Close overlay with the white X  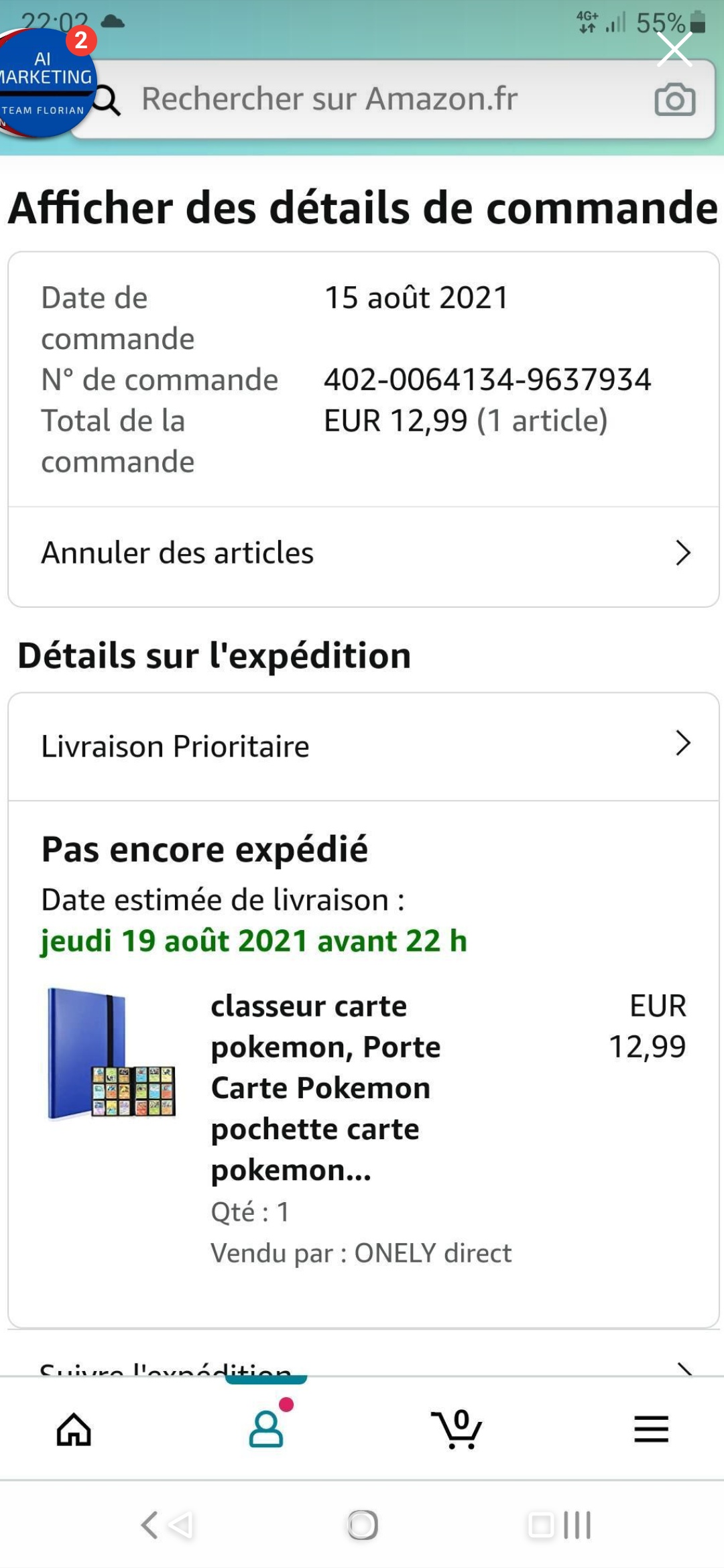tap(674, 49)
